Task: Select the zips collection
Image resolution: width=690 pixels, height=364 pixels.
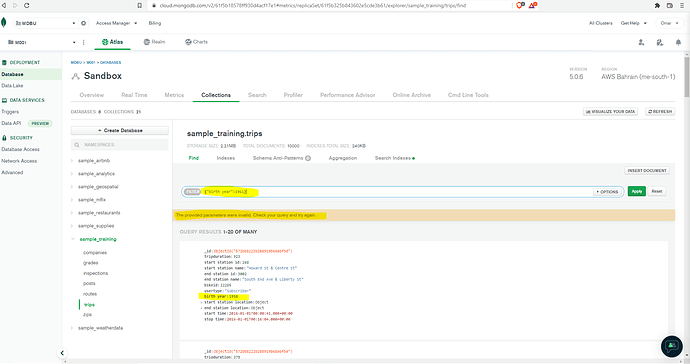Action: tap(88, 315)
